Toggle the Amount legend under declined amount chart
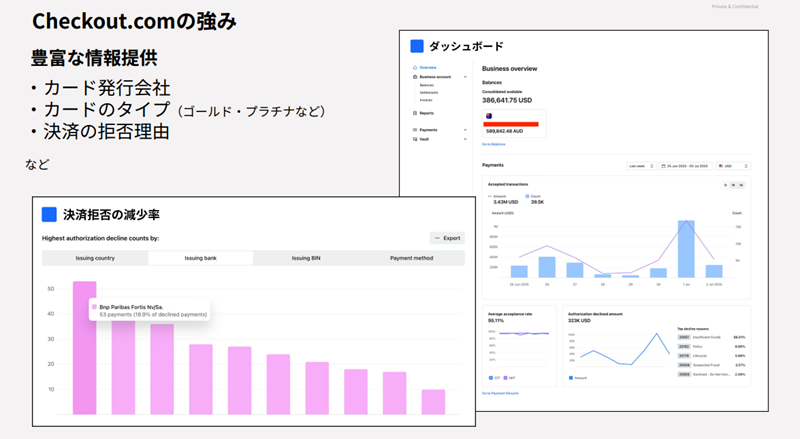Image resolution: width=800 pixels, height=439 pixels. (570, 379)
